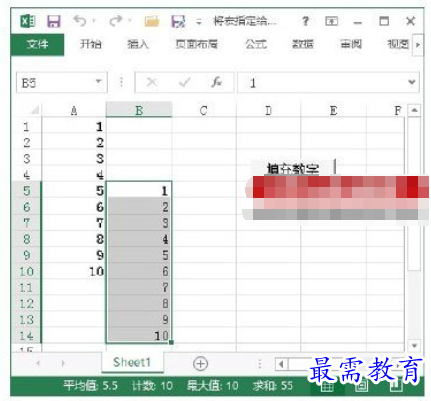The image size is (431, 401).
Task: Click the Name Box showing B5
Action: [62, 82]
